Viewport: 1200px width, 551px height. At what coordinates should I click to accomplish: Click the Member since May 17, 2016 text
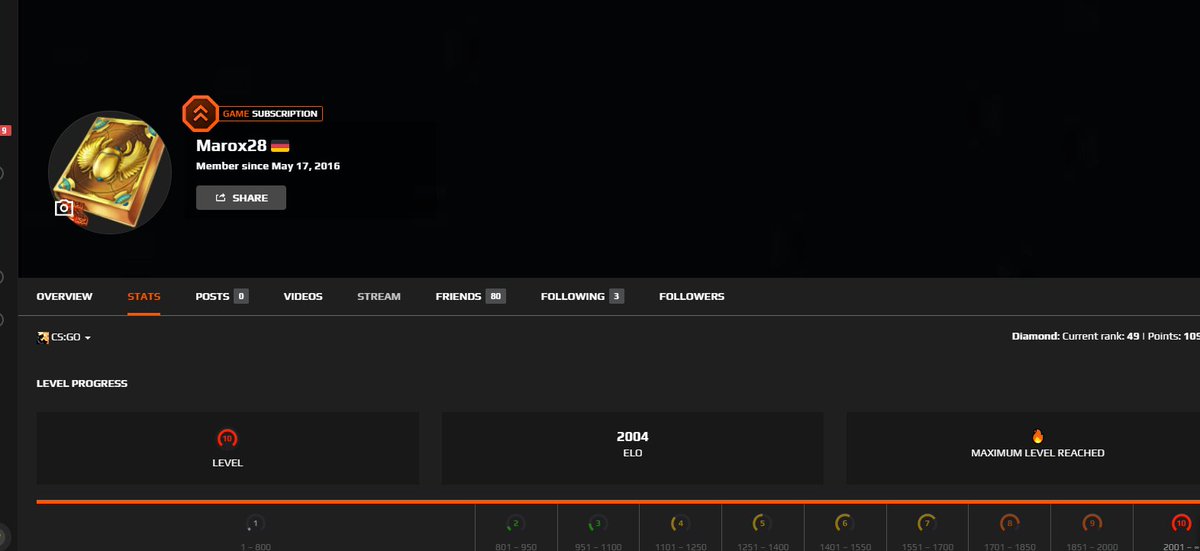point(268,166)
